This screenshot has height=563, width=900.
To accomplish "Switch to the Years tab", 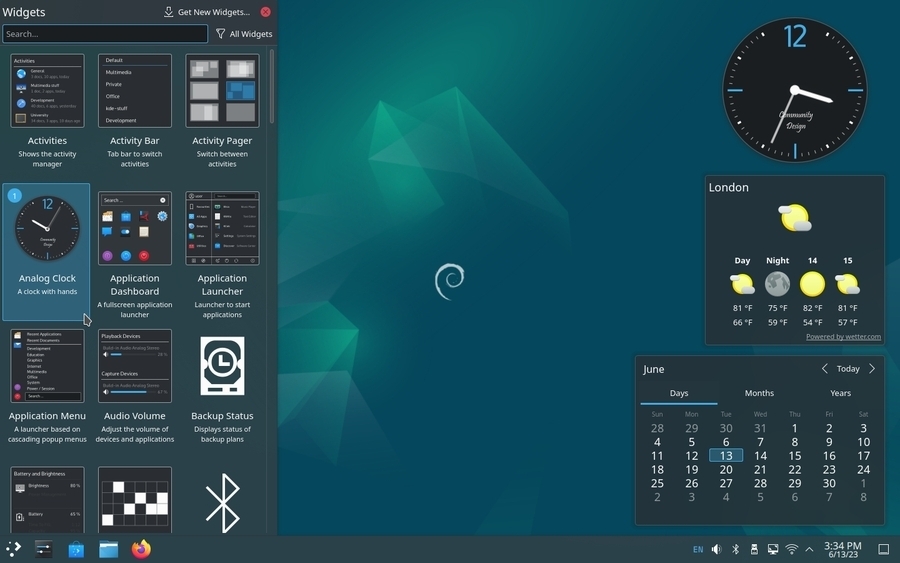I will click(x=840, y=393).
